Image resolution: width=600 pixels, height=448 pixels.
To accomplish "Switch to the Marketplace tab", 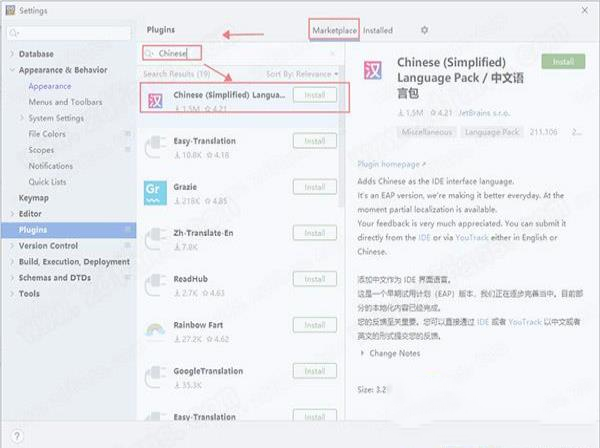I will point(334,31).
